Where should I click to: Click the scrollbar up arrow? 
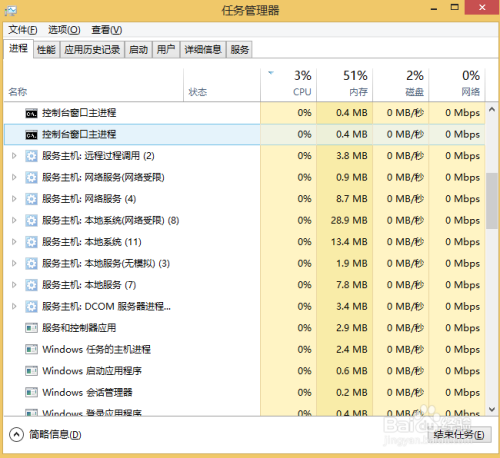pos(492,110)
